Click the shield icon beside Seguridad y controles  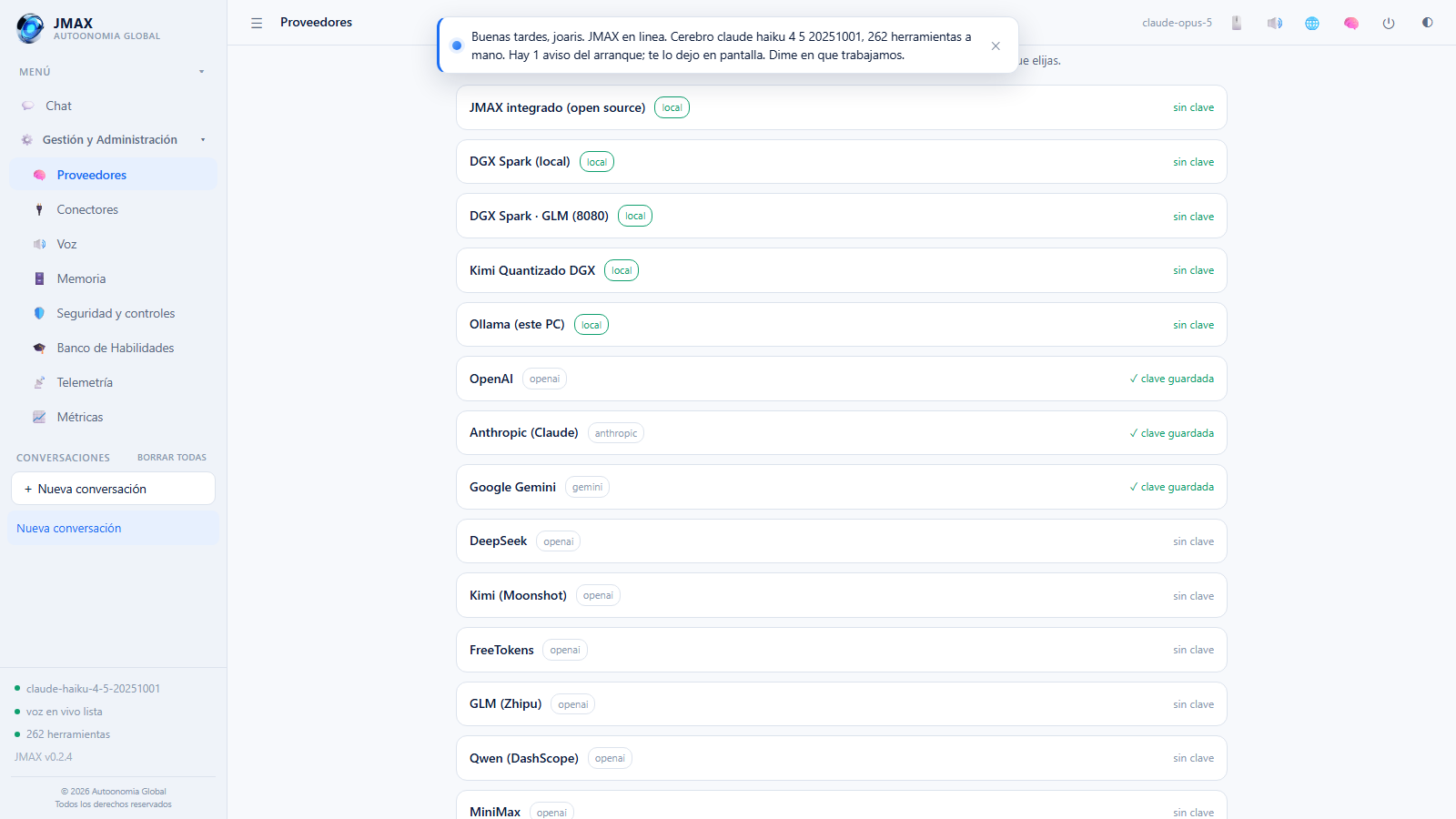coord(39,313)
